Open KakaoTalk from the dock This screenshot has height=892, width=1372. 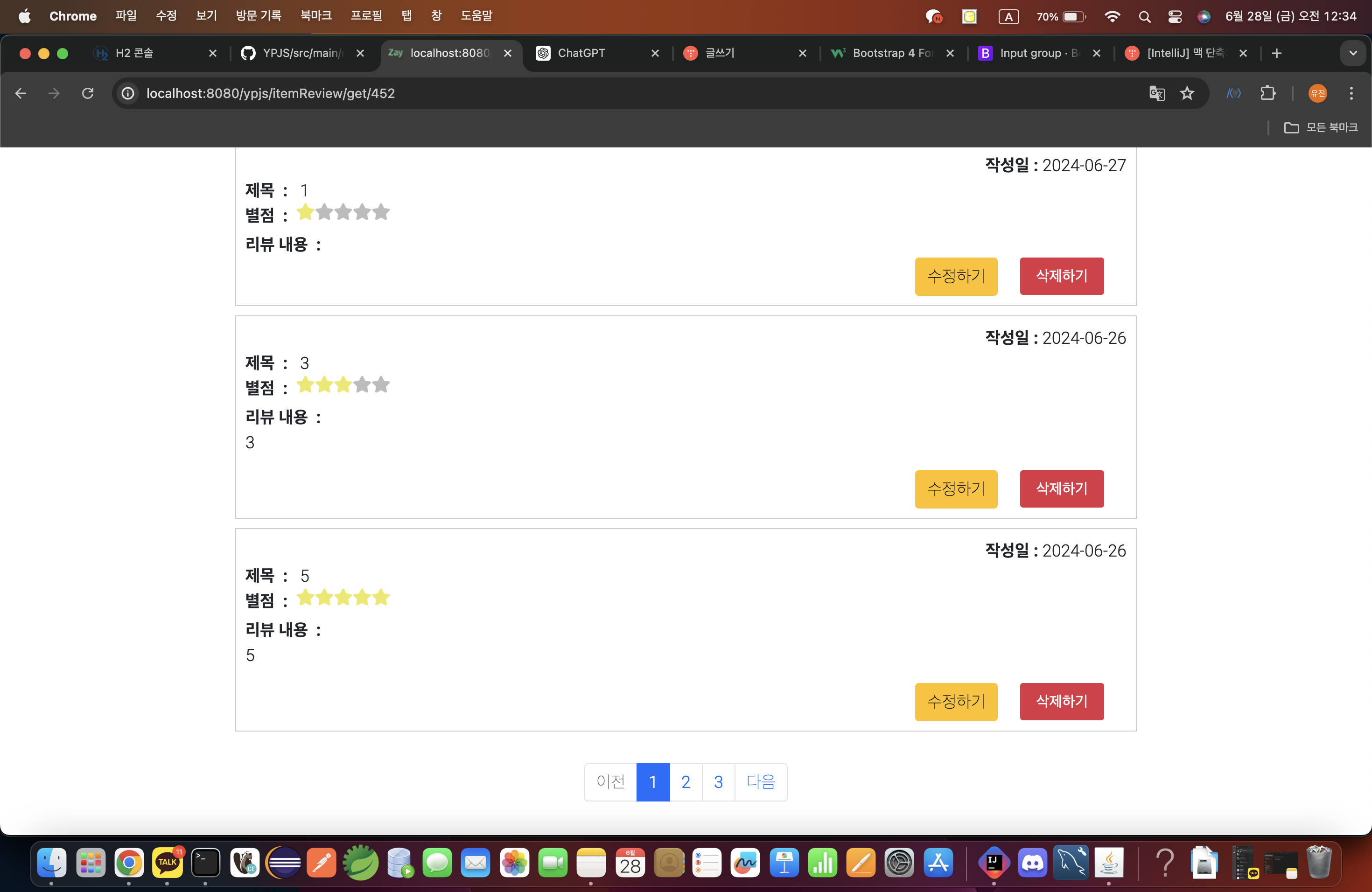(x=168, y=863)
